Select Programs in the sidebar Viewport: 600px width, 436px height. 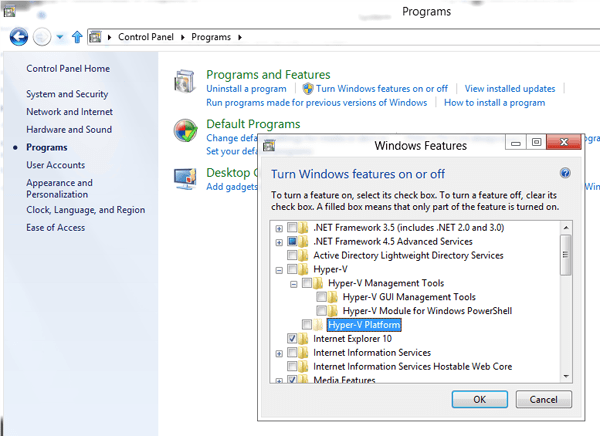point(47,147)
